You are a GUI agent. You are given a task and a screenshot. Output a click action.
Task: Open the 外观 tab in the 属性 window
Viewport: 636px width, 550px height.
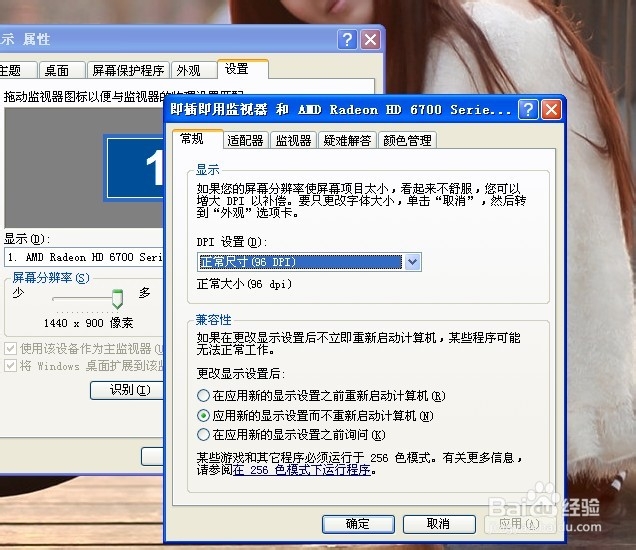tap(193, 71)
